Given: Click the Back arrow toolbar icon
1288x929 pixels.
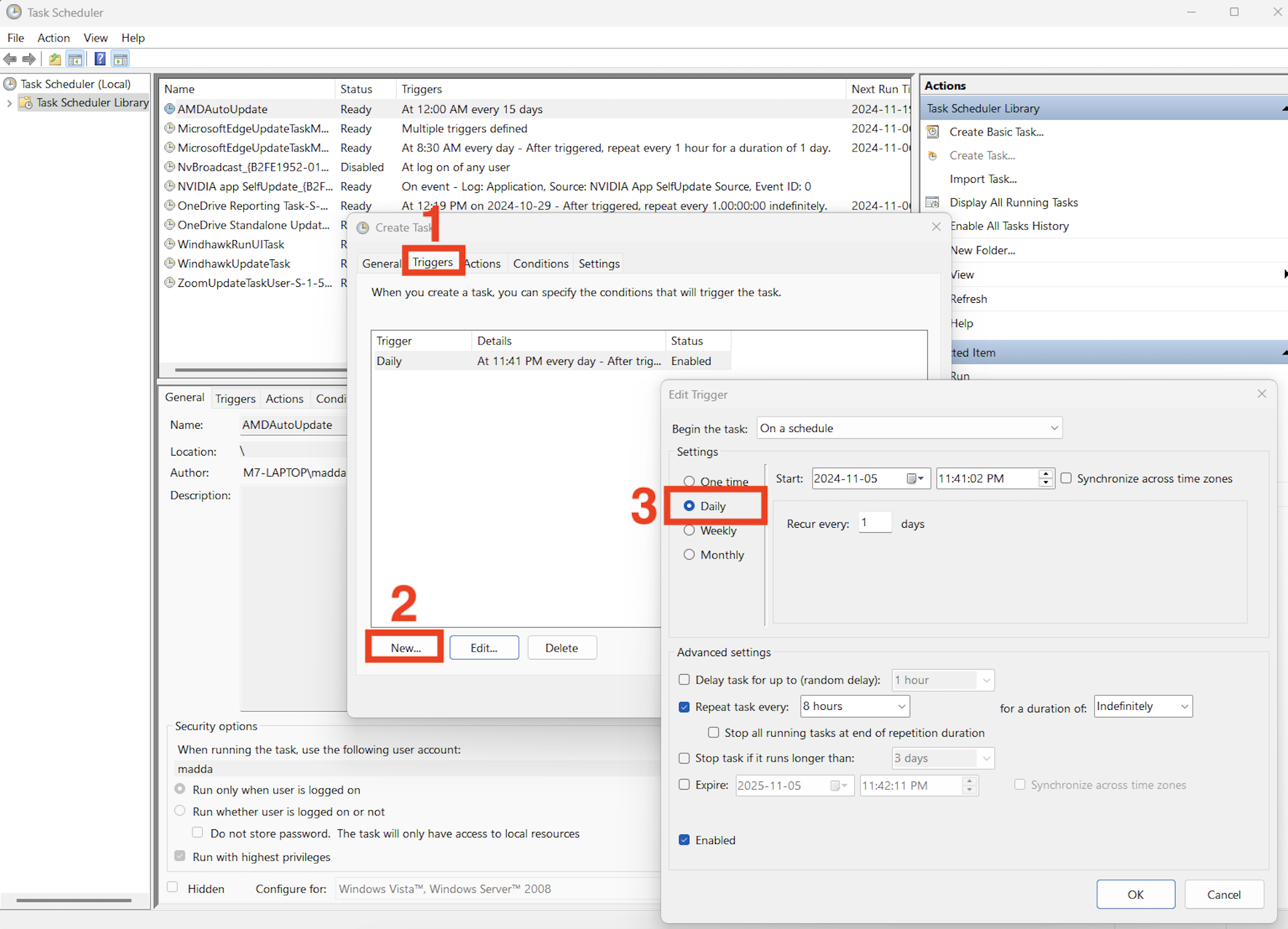Looking at the screenshot, I should [x=10, y=59].
